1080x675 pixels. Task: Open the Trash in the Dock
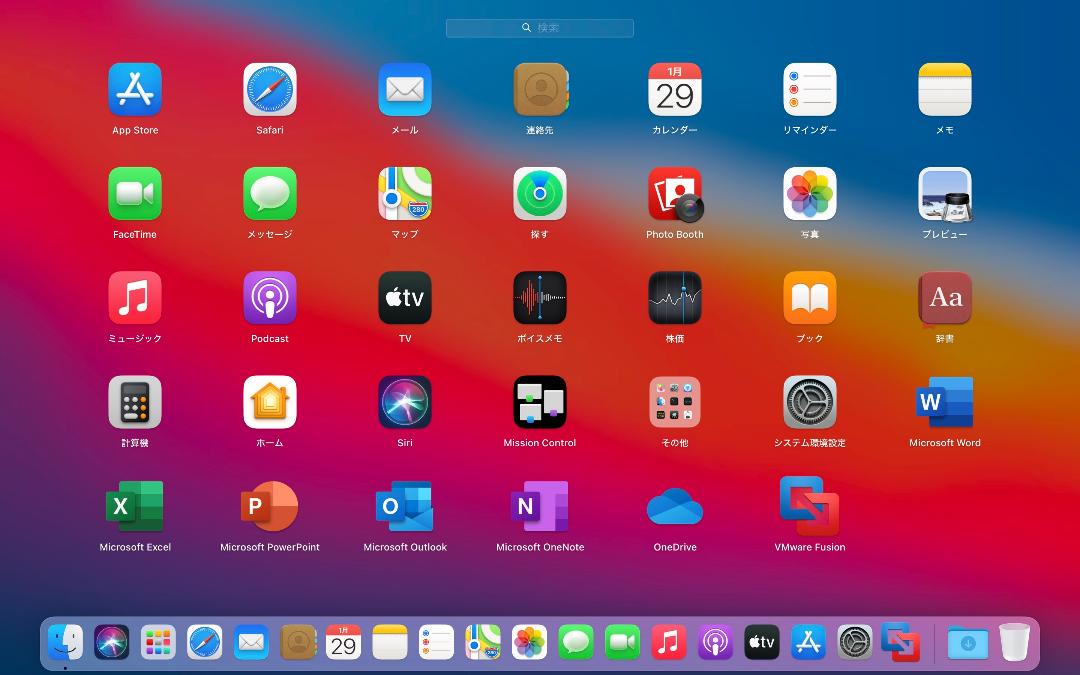[1015, 643]
